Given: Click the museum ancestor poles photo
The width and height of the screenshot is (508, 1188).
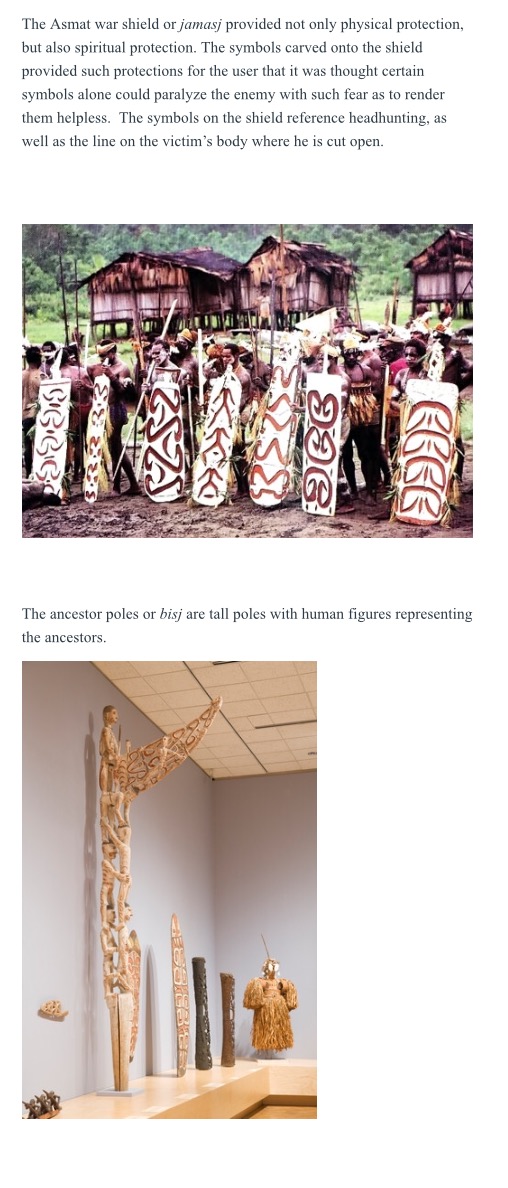Looking at the screenshot, I should pyautogui.click(x=169, y=889).
